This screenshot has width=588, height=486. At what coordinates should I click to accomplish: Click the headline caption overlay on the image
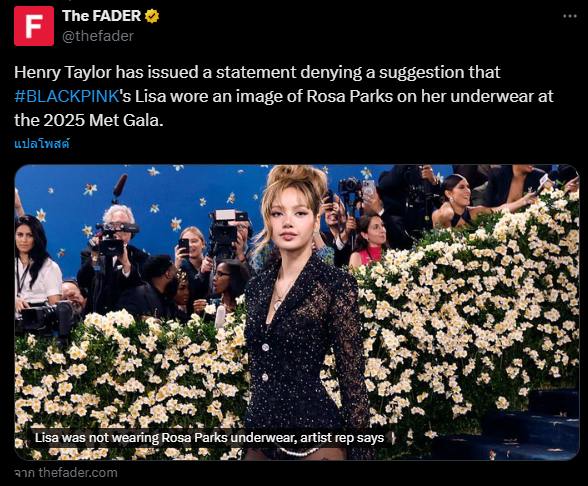pos(209,438)
